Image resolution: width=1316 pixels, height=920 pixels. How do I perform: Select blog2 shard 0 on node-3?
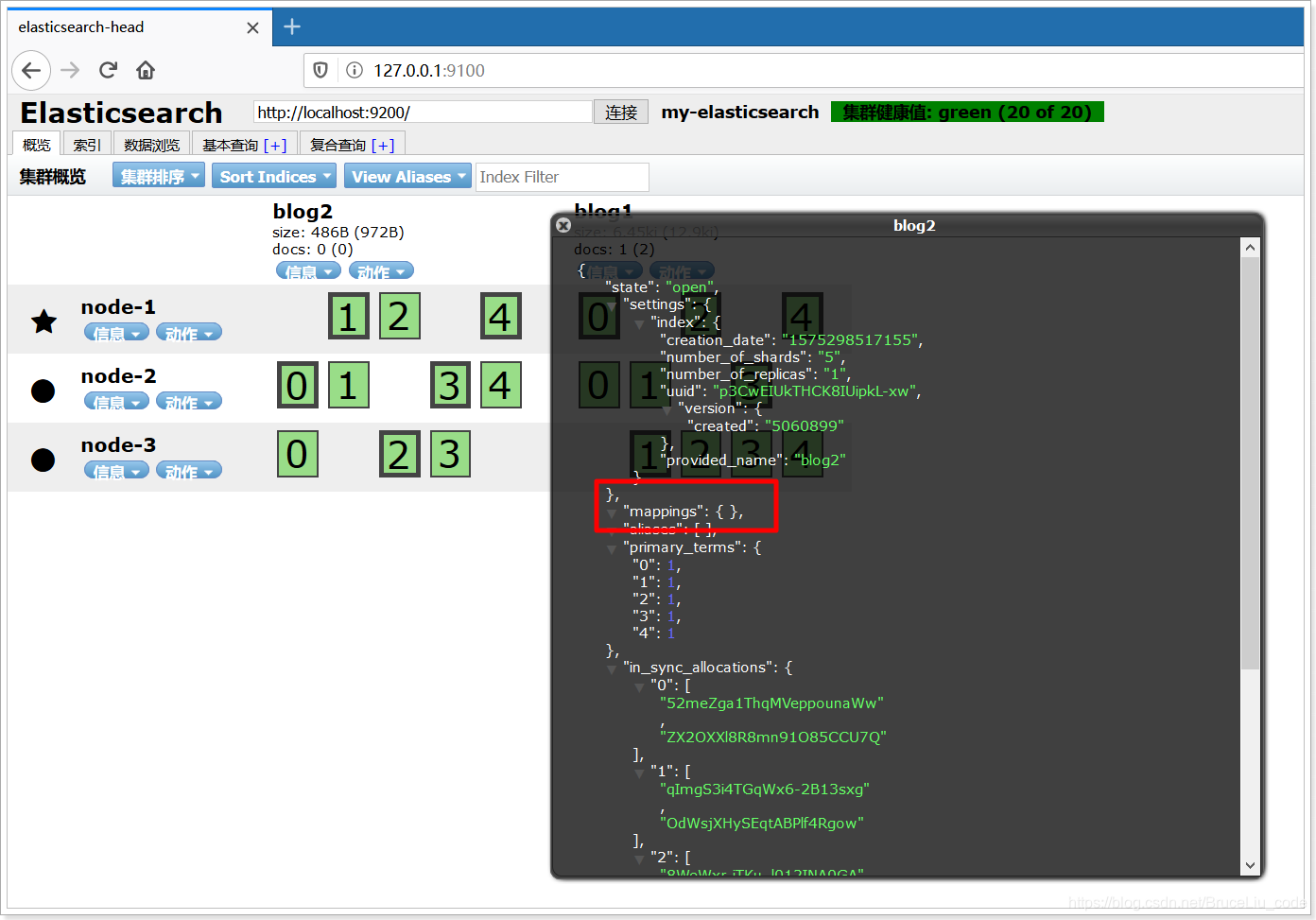tap(297, 454)
